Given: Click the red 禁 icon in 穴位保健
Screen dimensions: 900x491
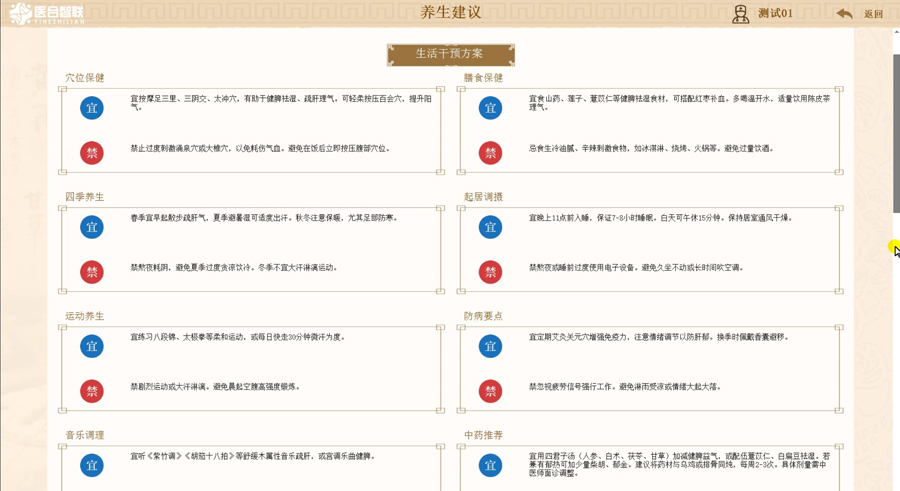Looking at the screenshot, I should pos(92,153).
